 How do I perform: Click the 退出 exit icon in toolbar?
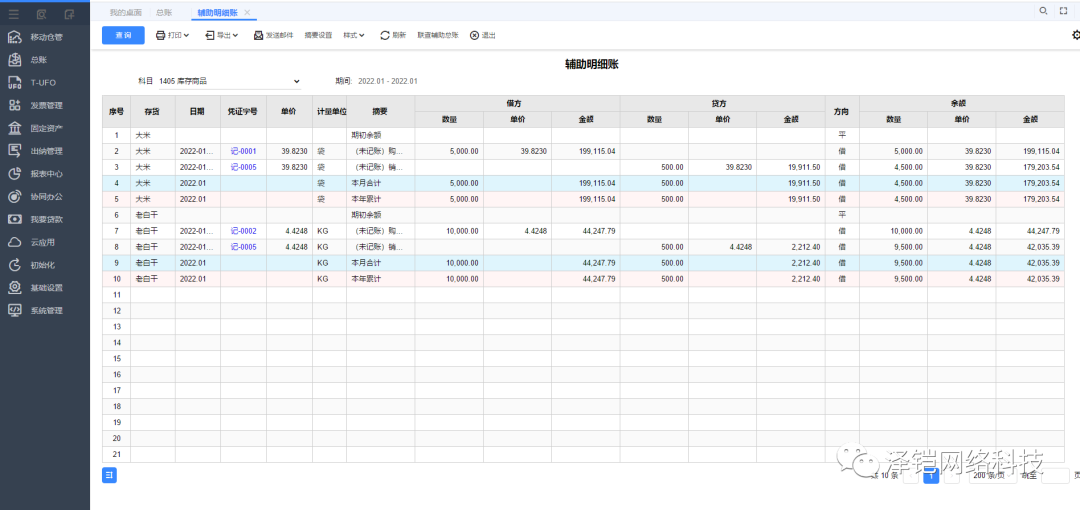[x=474, y=35]
